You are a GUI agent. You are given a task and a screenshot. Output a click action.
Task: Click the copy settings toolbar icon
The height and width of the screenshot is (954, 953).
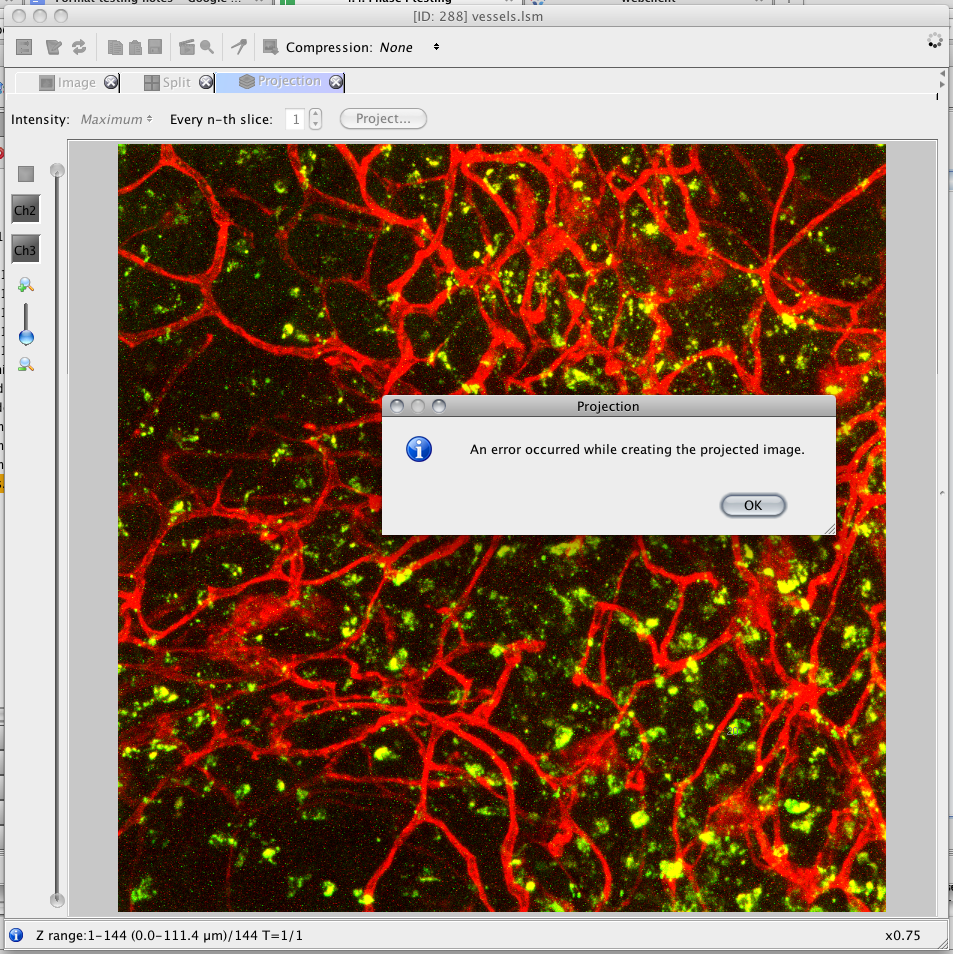[115, 47]
